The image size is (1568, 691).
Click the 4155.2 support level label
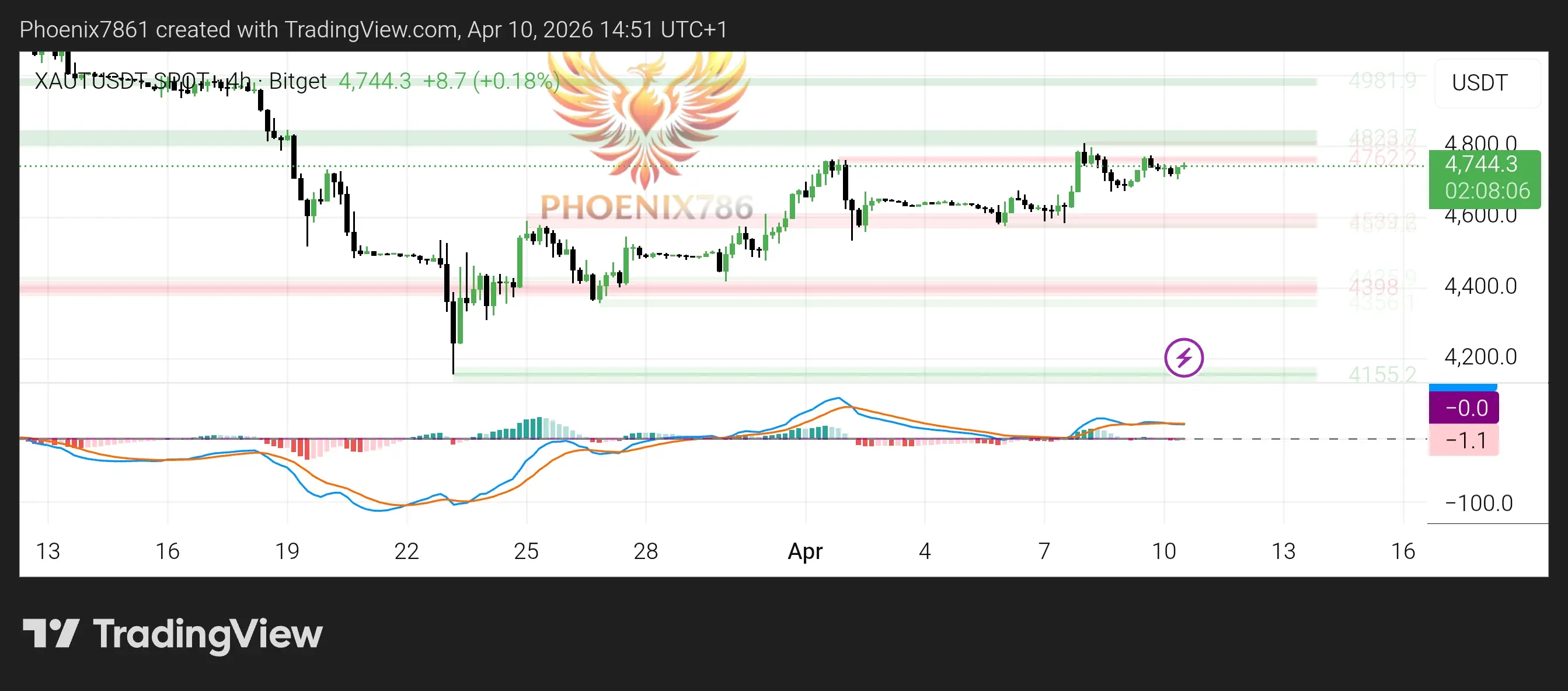tap(1382, 374)
